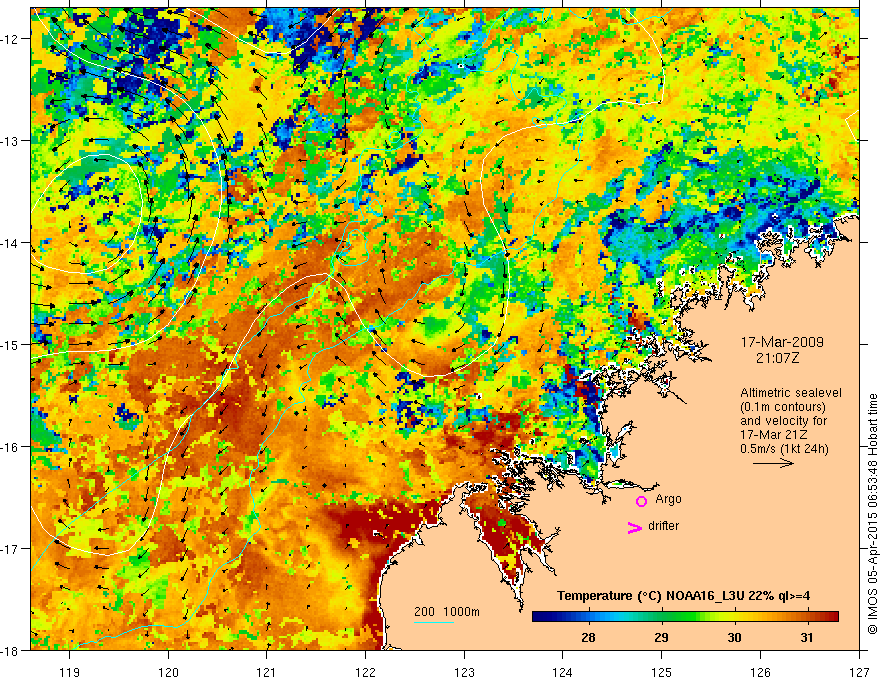Viewport: 880px width, 680px height.
Task: Click longitude axis label 120
Action: pos(168,672)
